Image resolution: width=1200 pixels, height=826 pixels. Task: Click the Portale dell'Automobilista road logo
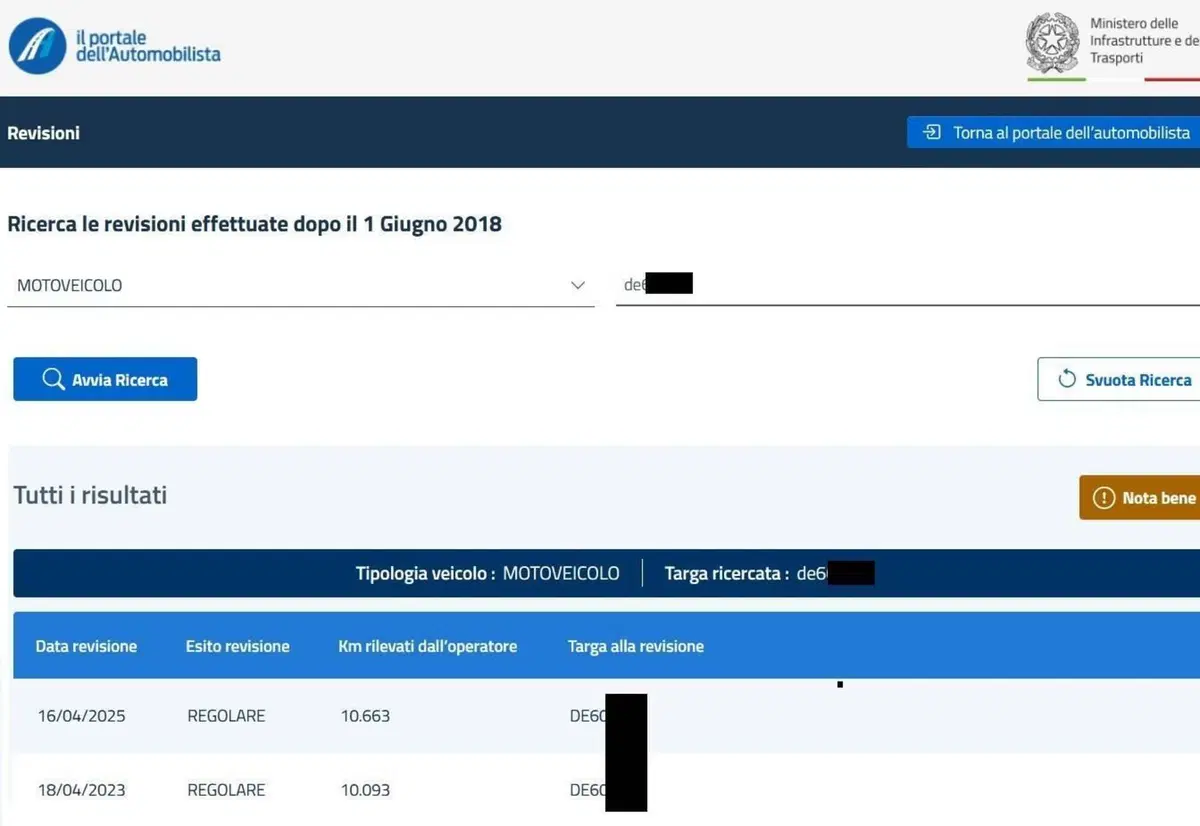37,45
